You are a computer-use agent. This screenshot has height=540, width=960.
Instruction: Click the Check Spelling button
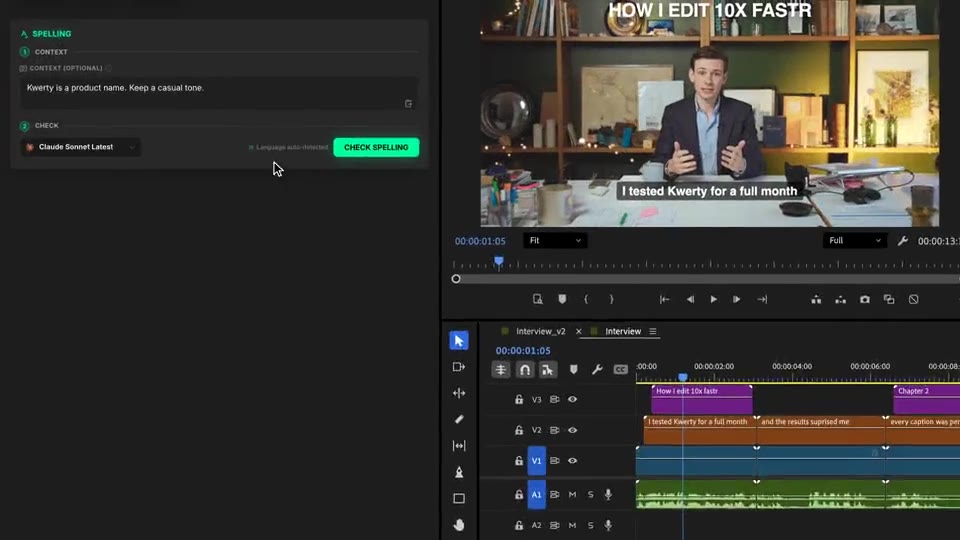376,148
